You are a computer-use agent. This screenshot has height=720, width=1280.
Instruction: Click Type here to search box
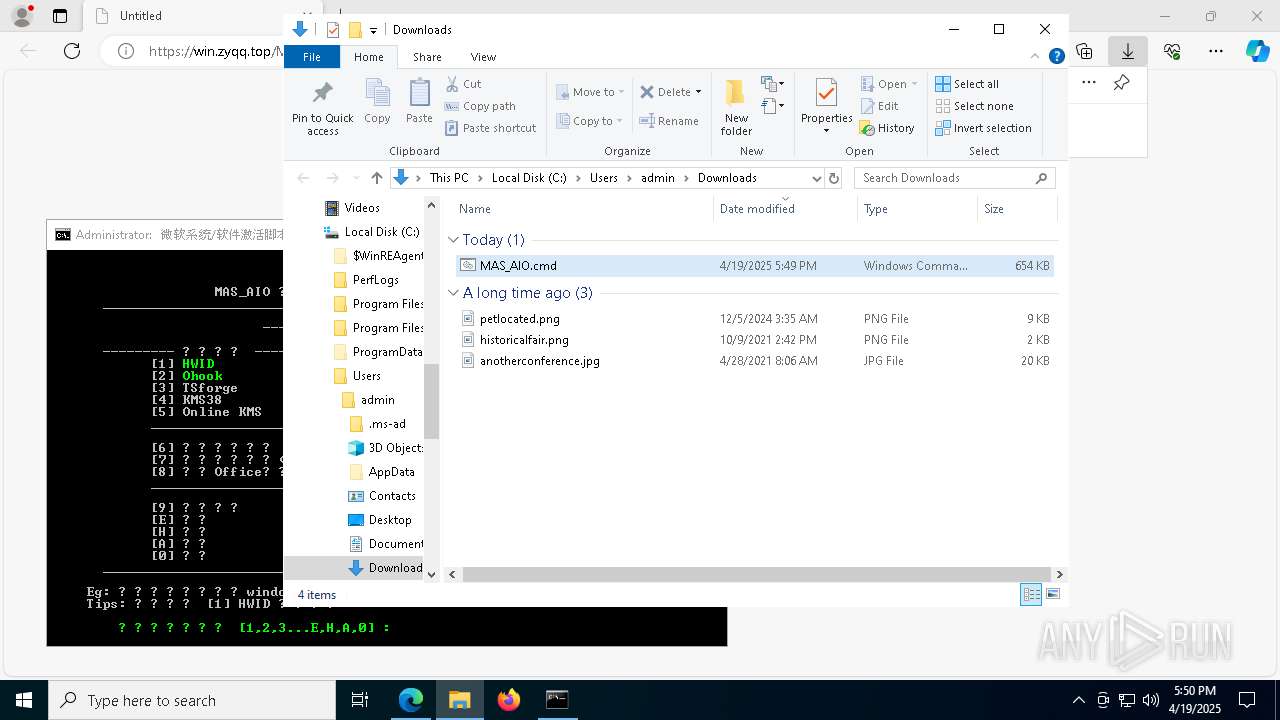(192, 700)
